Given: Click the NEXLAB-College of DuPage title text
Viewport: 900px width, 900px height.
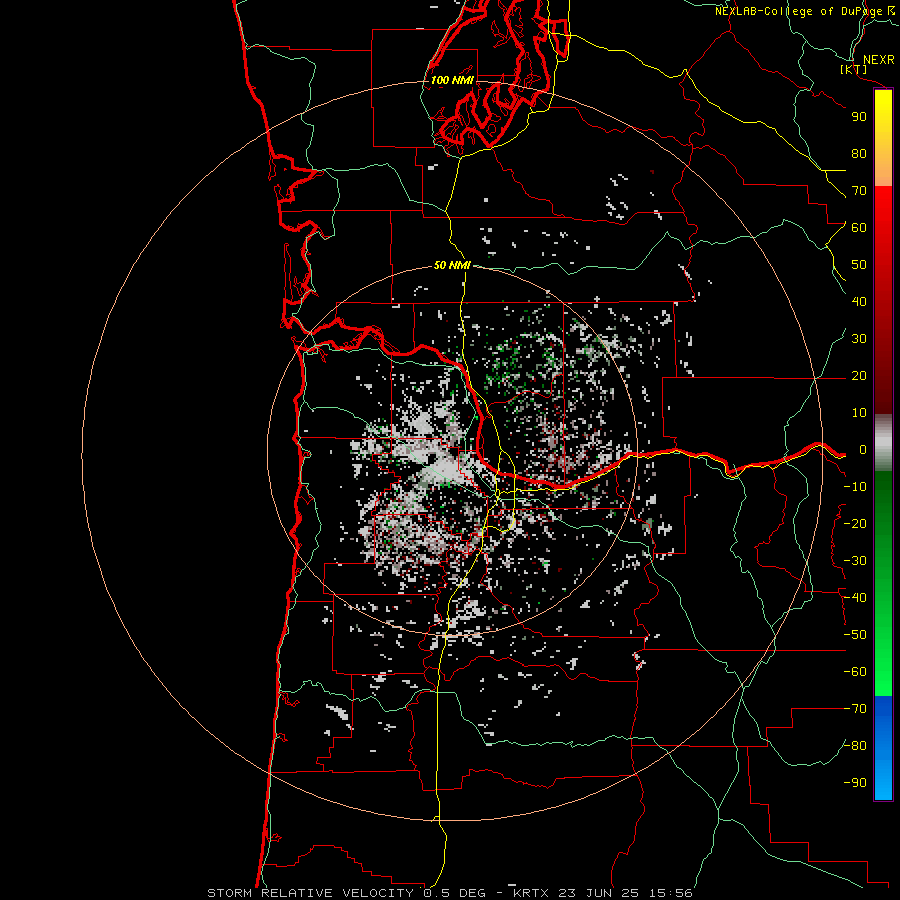Looking at the screenshot, I should [798, 11].
